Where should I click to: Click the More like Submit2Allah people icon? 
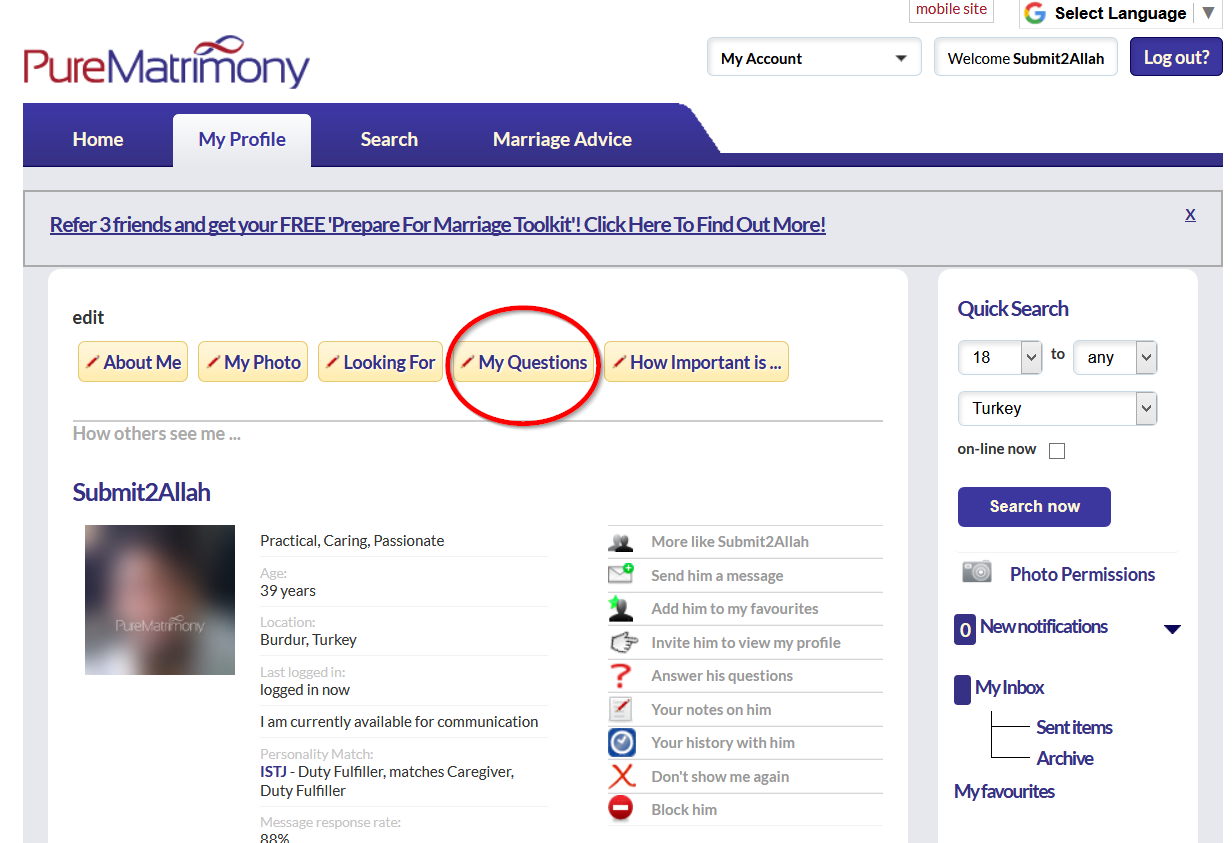click(621, 542)
